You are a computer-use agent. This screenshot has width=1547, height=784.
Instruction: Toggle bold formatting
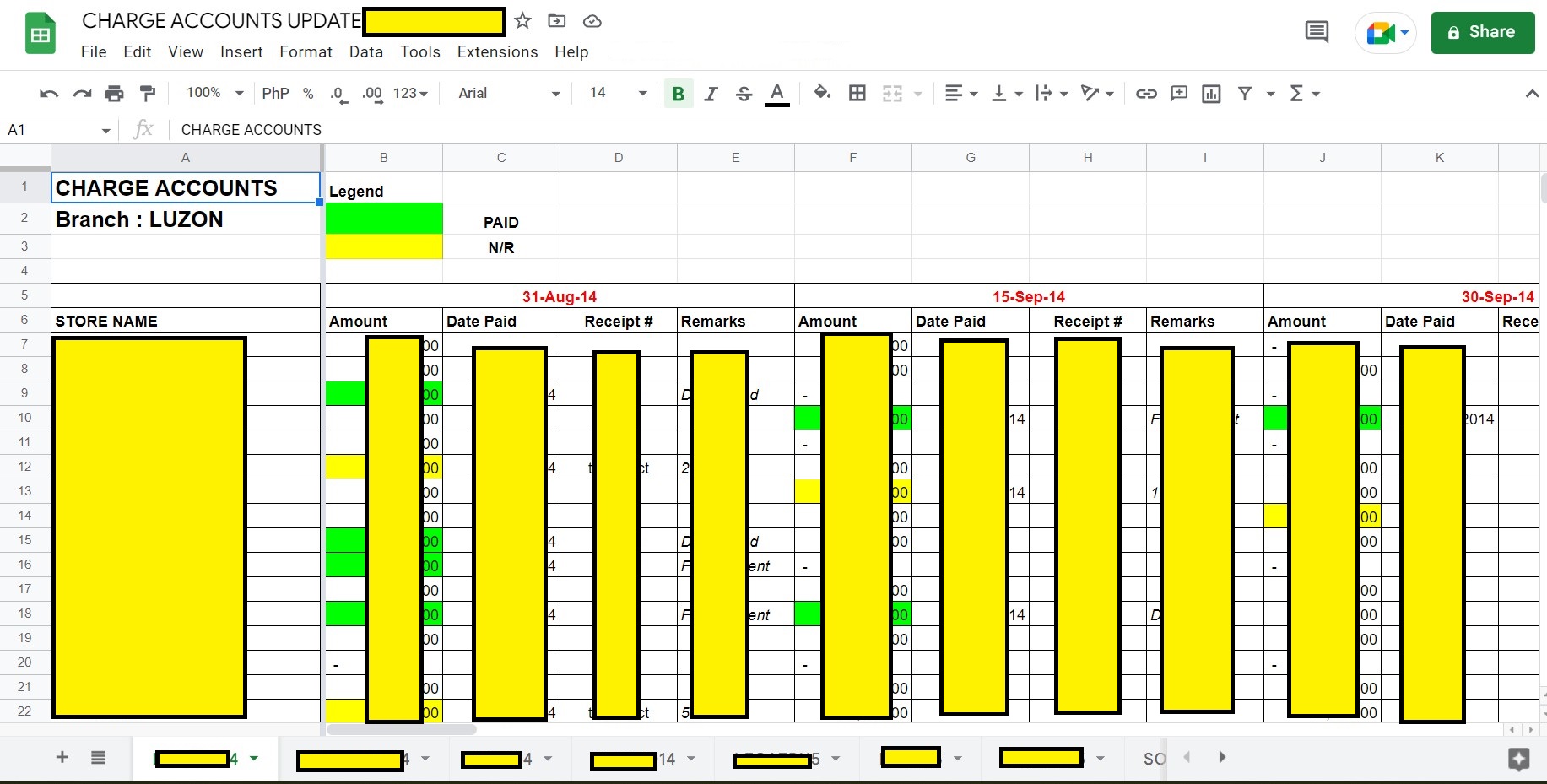pyautogui.click(x=678, y=94)
